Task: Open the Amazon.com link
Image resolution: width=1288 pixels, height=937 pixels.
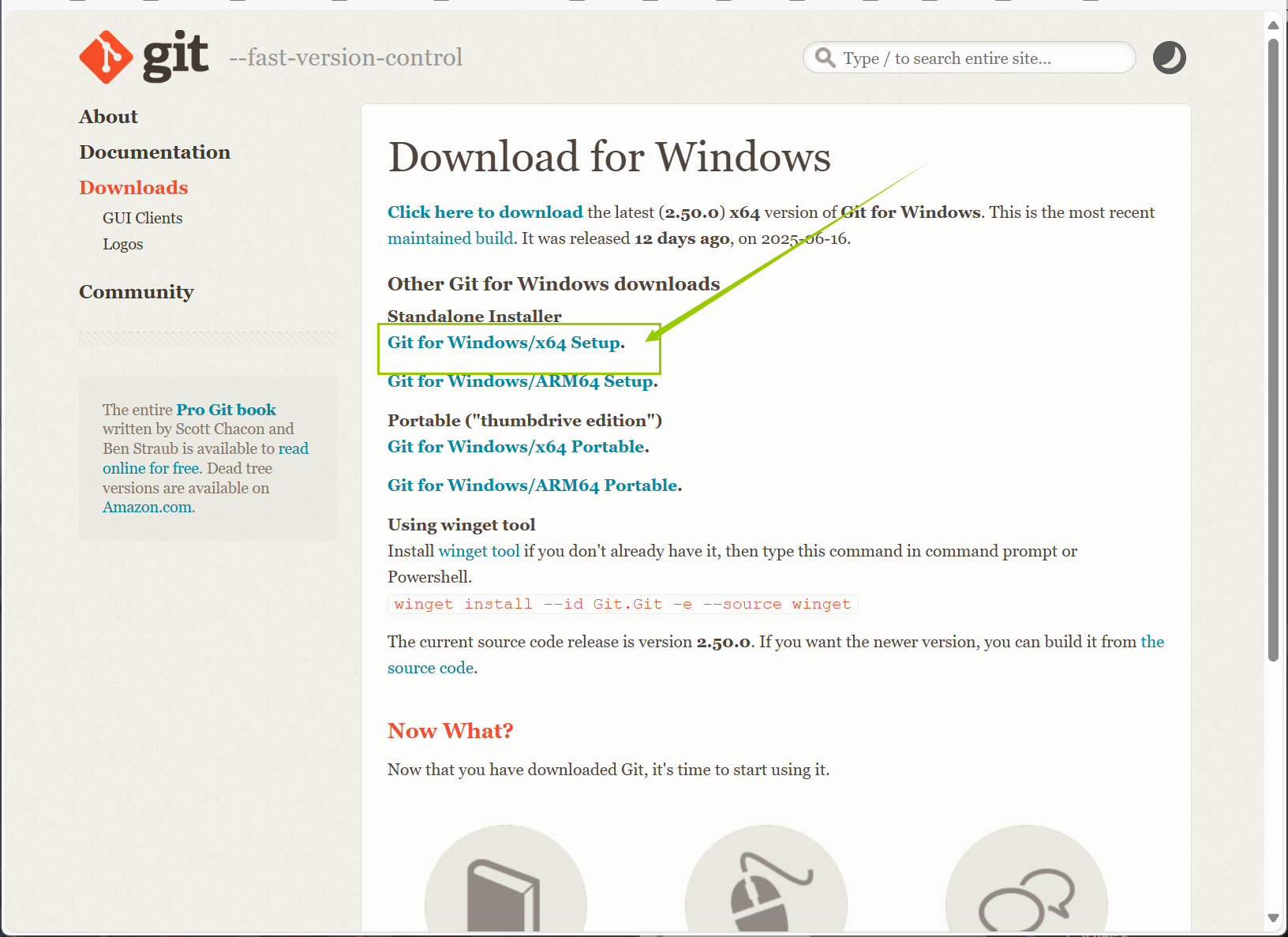Action: tap(148, 507)
